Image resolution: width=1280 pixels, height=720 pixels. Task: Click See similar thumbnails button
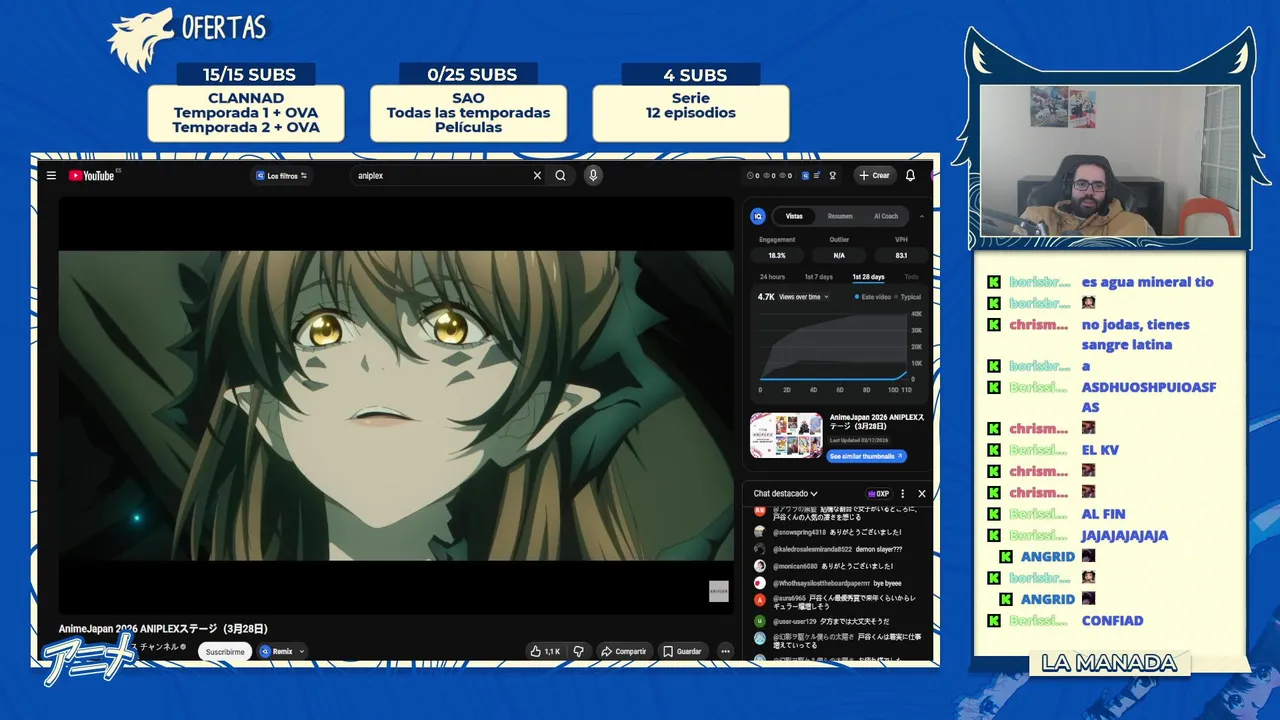tap(866, 456)
